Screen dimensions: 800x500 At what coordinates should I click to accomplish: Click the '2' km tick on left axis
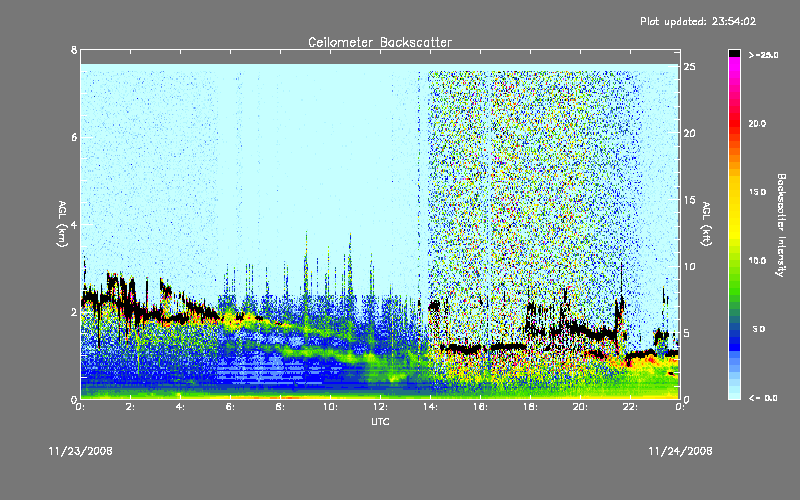coord(74,312)
